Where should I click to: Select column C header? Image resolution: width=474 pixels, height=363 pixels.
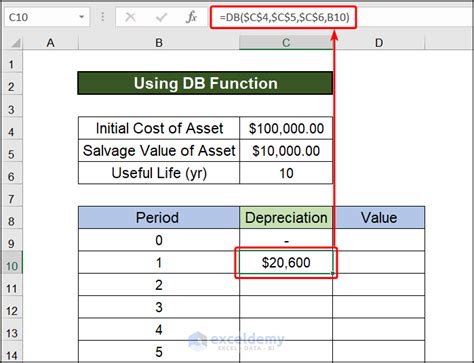click(x=286, y=43)
